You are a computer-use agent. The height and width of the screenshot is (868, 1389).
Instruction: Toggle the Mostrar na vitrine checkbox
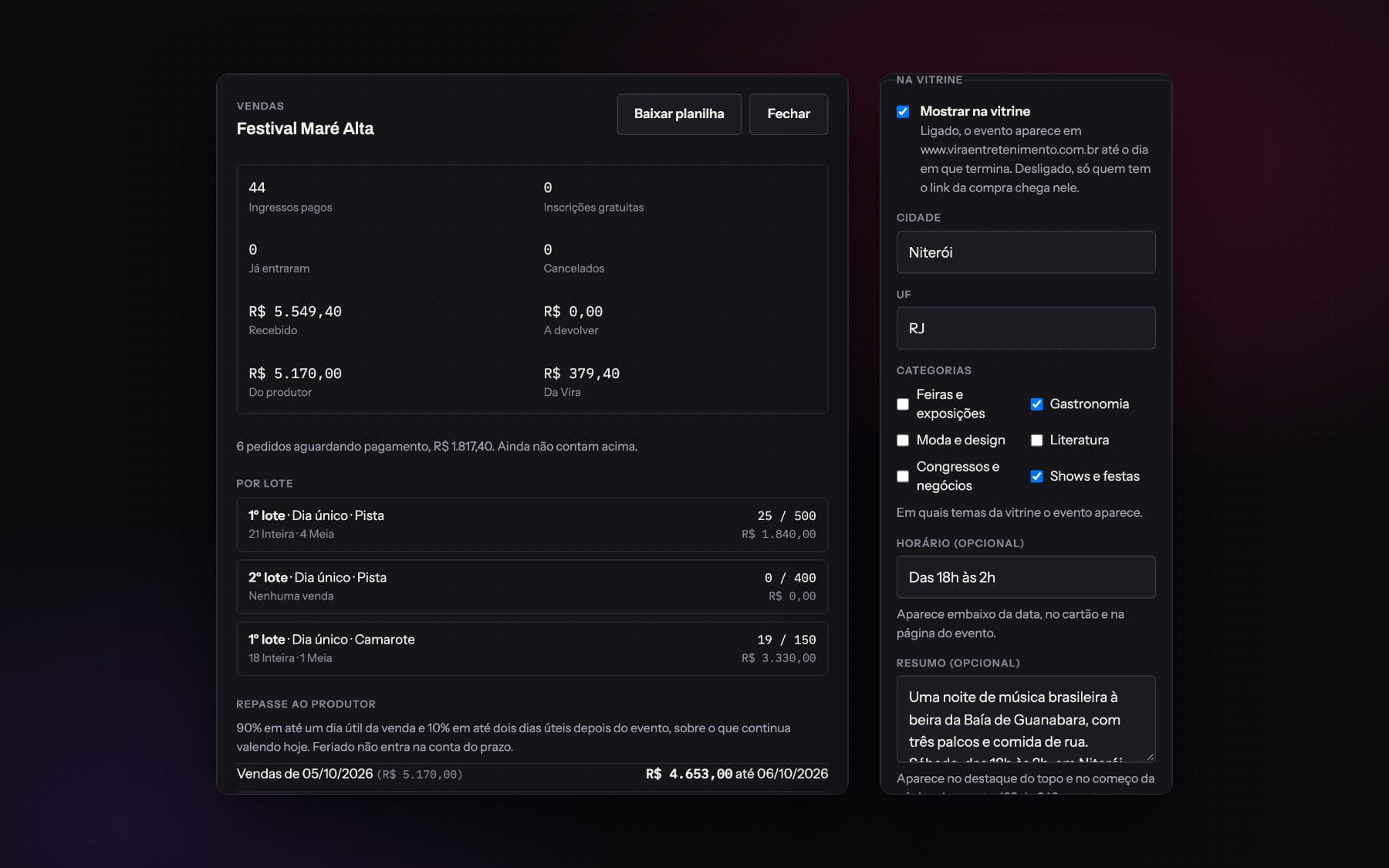(903, 112)
